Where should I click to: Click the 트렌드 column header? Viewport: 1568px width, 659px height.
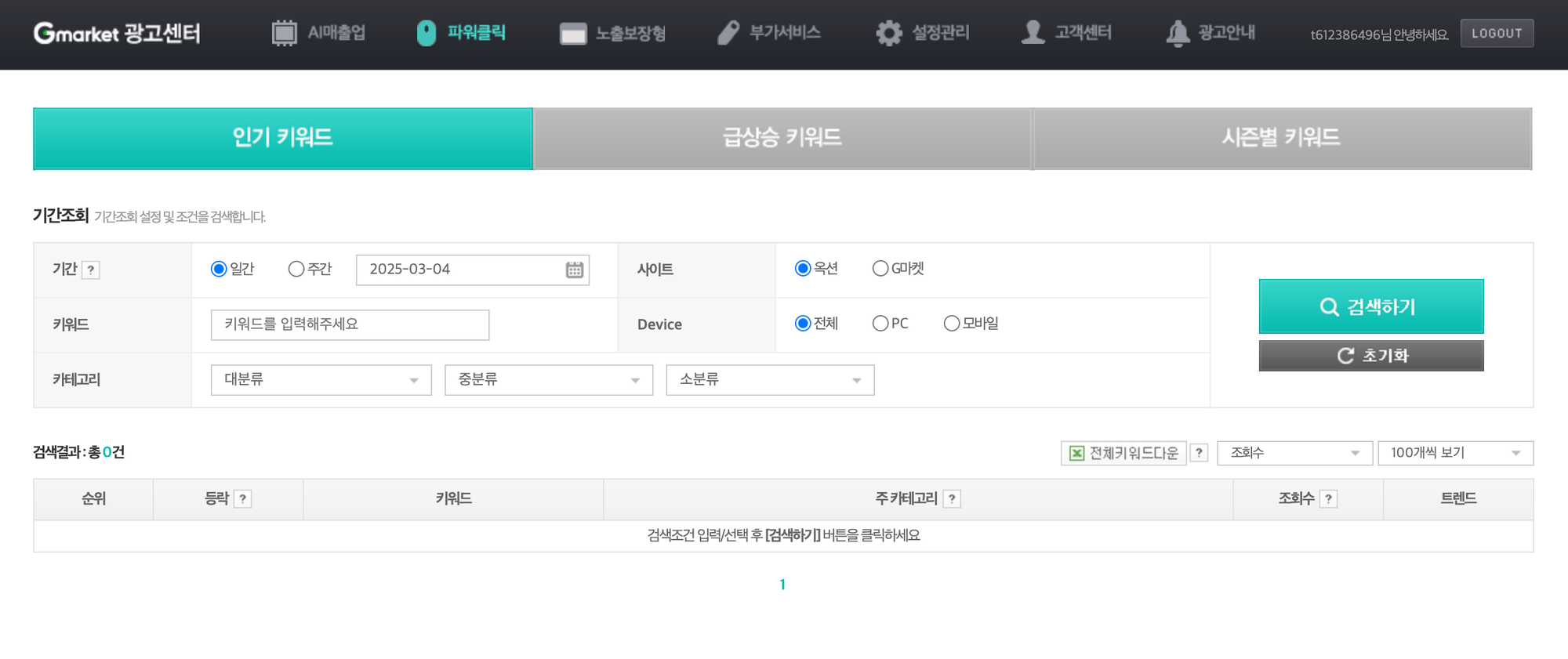coord(1458,499)
